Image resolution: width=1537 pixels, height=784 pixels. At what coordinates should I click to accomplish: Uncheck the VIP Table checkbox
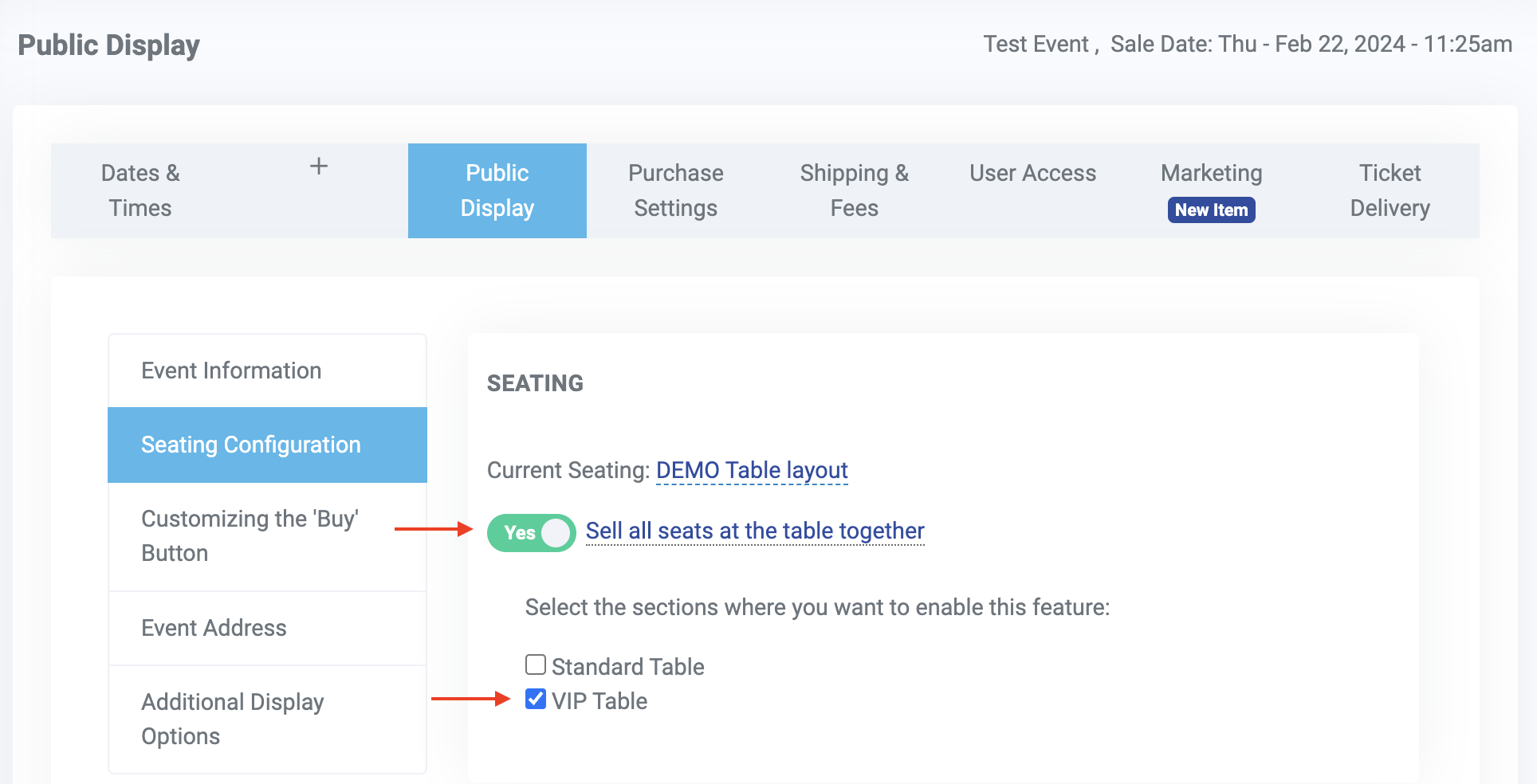536,700
